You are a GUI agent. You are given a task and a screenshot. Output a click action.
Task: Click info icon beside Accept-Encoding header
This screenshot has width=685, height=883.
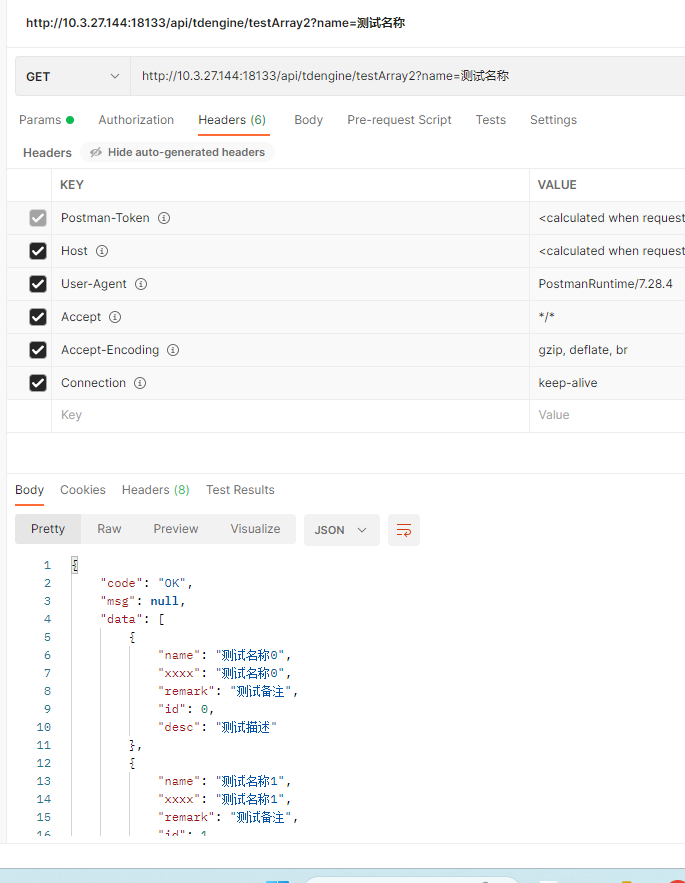tap(173, 350)
